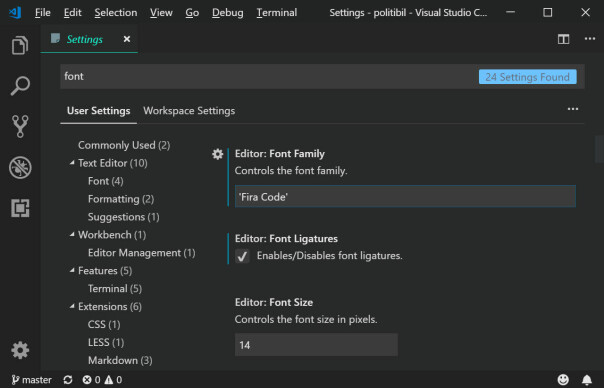Open notifications bell in status bar

click(x=587, y=380)
